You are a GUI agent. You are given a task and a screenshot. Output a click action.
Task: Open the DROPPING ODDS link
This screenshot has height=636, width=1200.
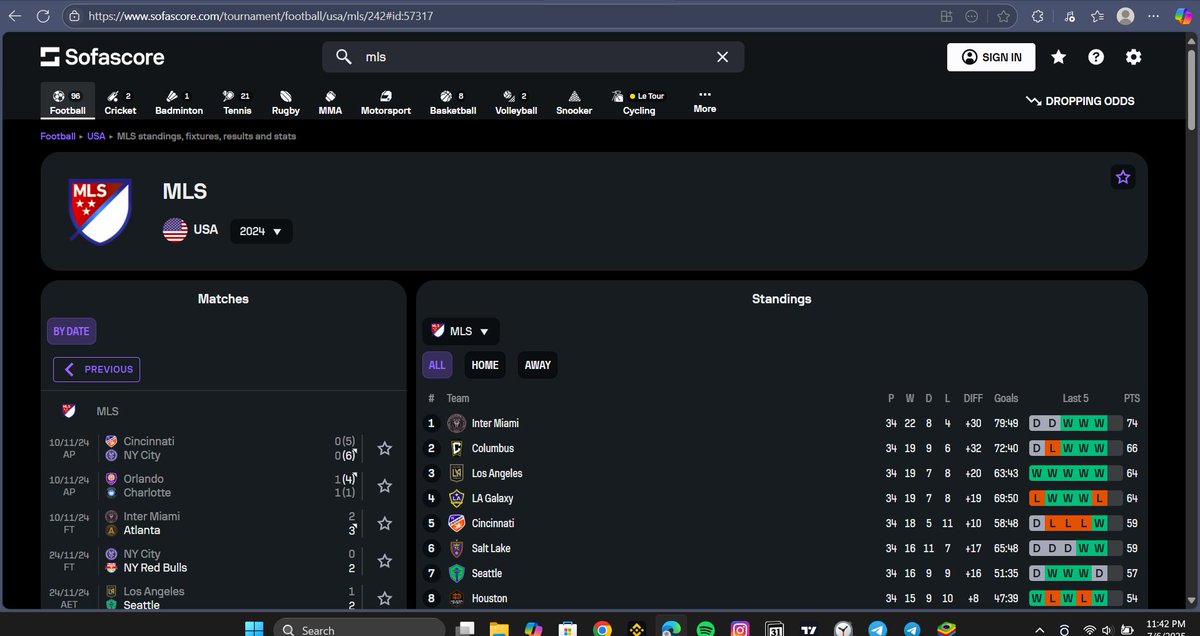1080,101
